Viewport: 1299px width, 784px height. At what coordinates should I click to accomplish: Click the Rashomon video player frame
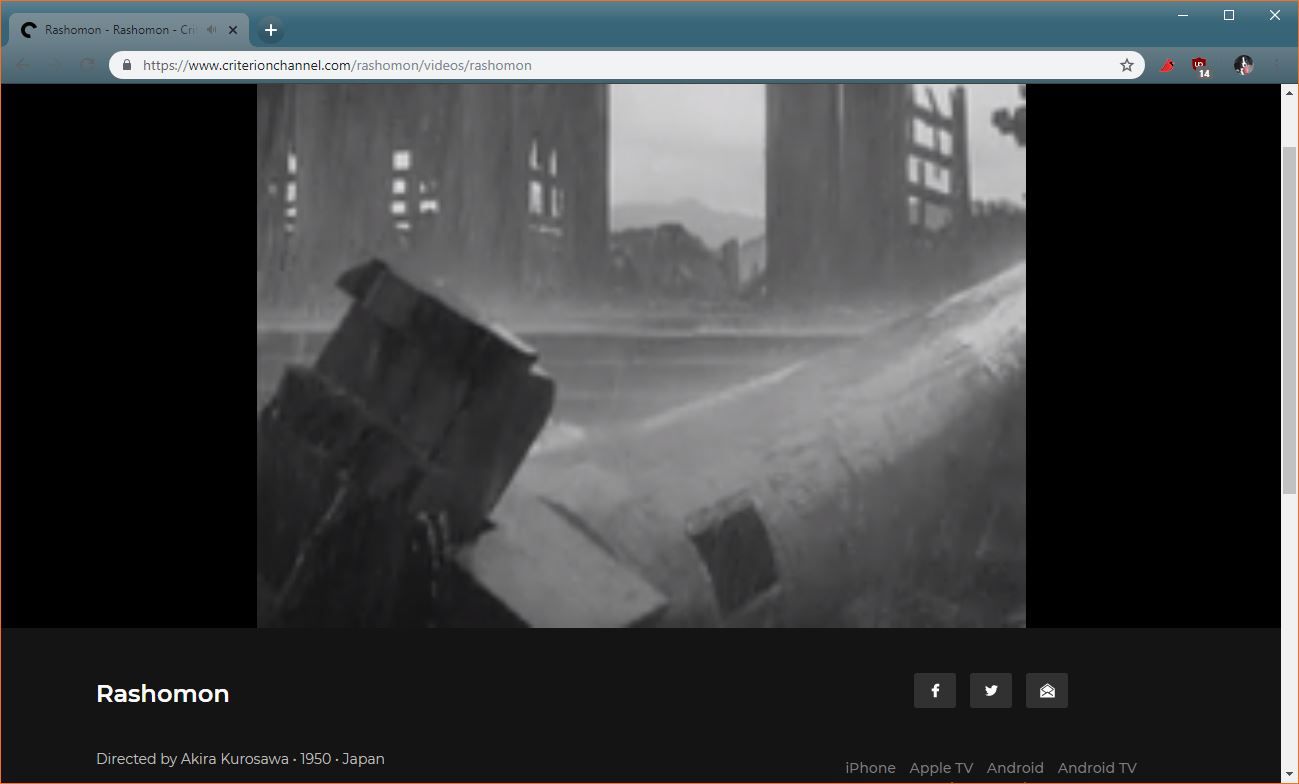(641, 356)
